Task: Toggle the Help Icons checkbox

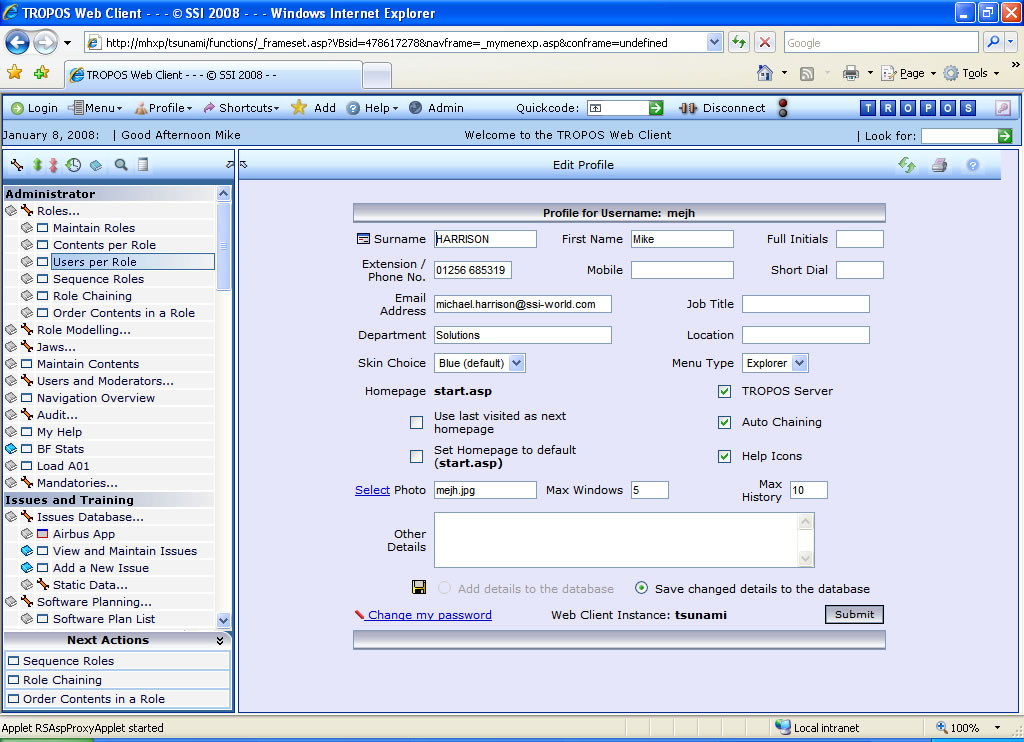Action: pyautogui.click(x=724, y=456)
